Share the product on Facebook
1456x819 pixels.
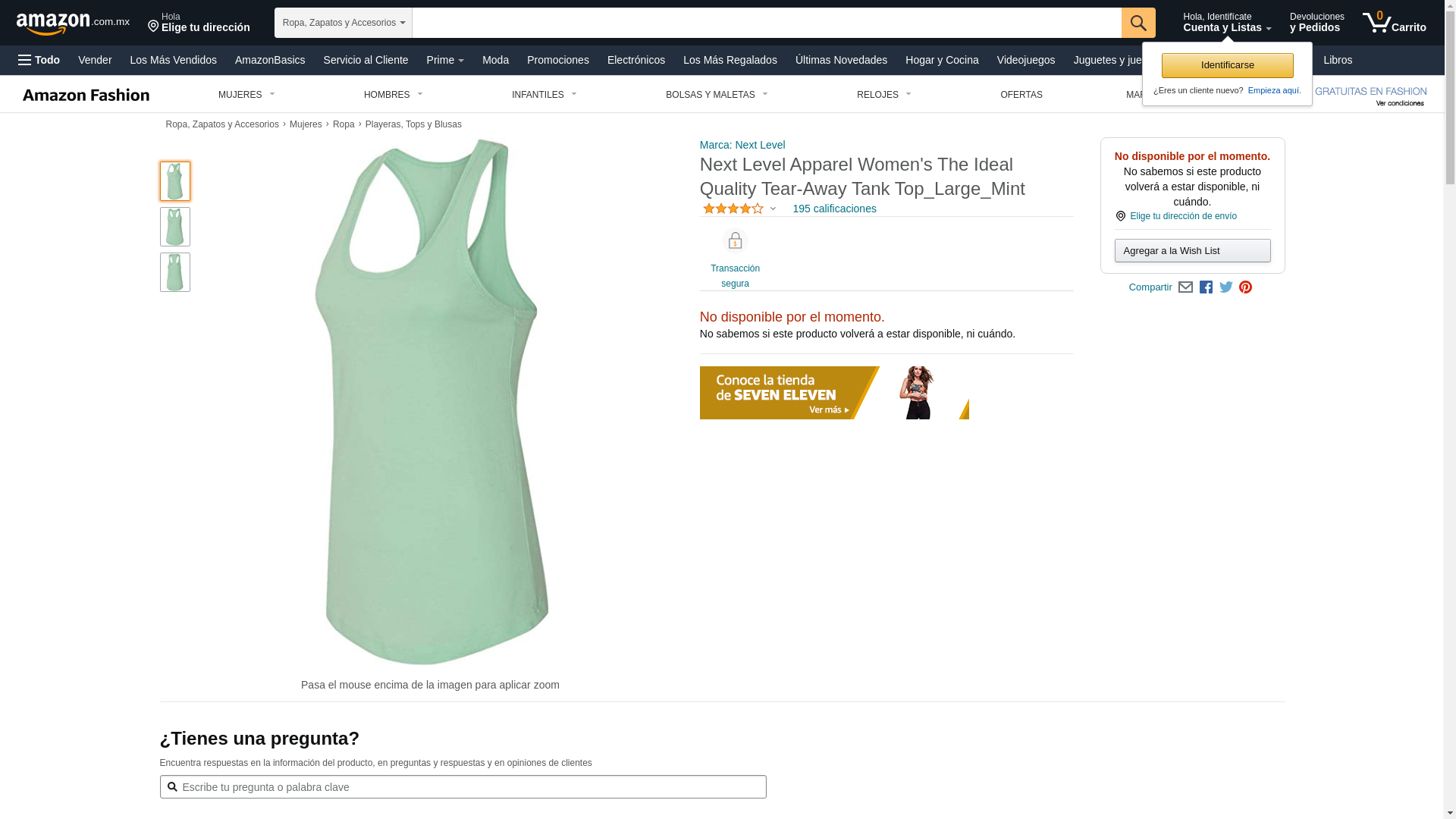1206,287
